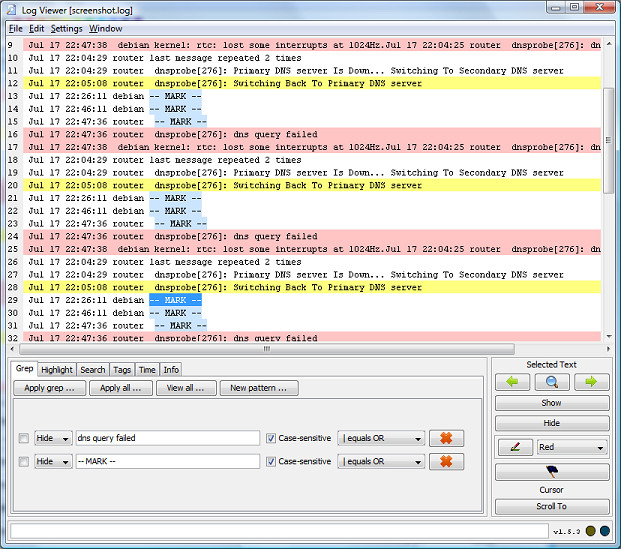Click the selected '-- MARK --' text on line 29
Viewport: 621px width, 549px height.
pyautogui.click(x=175, y=300)
